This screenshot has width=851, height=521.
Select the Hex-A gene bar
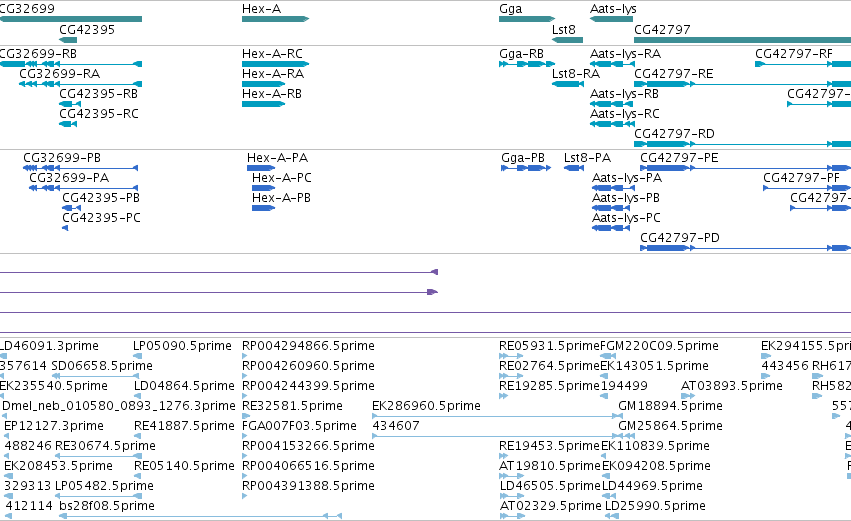275,19
